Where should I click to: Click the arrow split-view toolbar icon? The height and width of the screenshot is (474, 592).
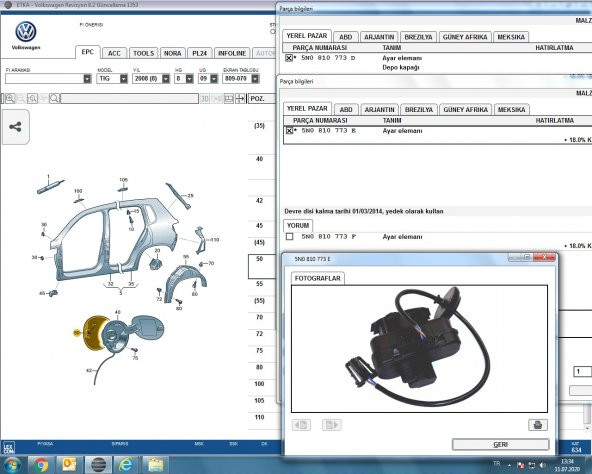click(x=240, y=99)
